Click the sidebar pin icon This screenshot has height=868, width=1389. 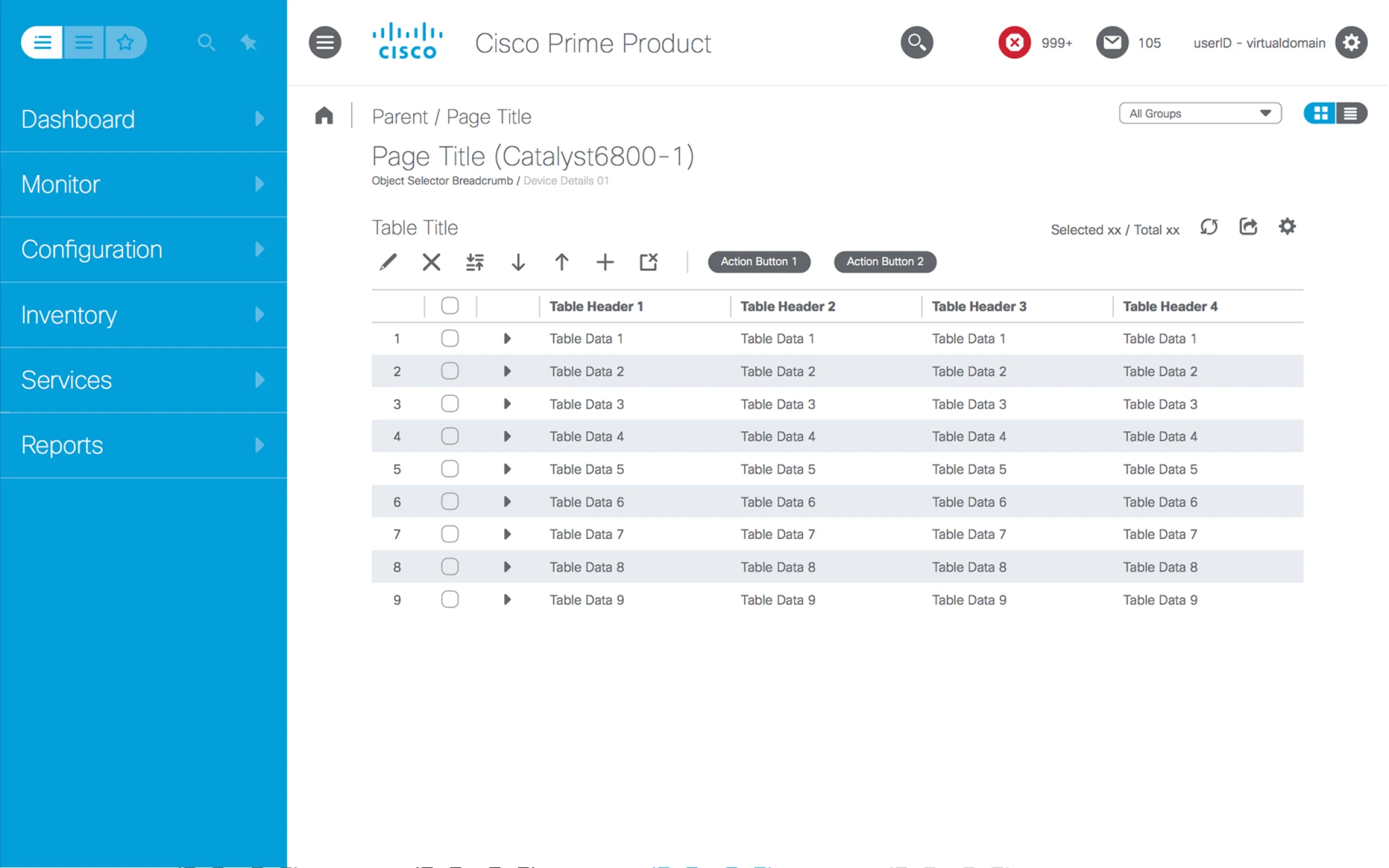(x=249, y=43)
